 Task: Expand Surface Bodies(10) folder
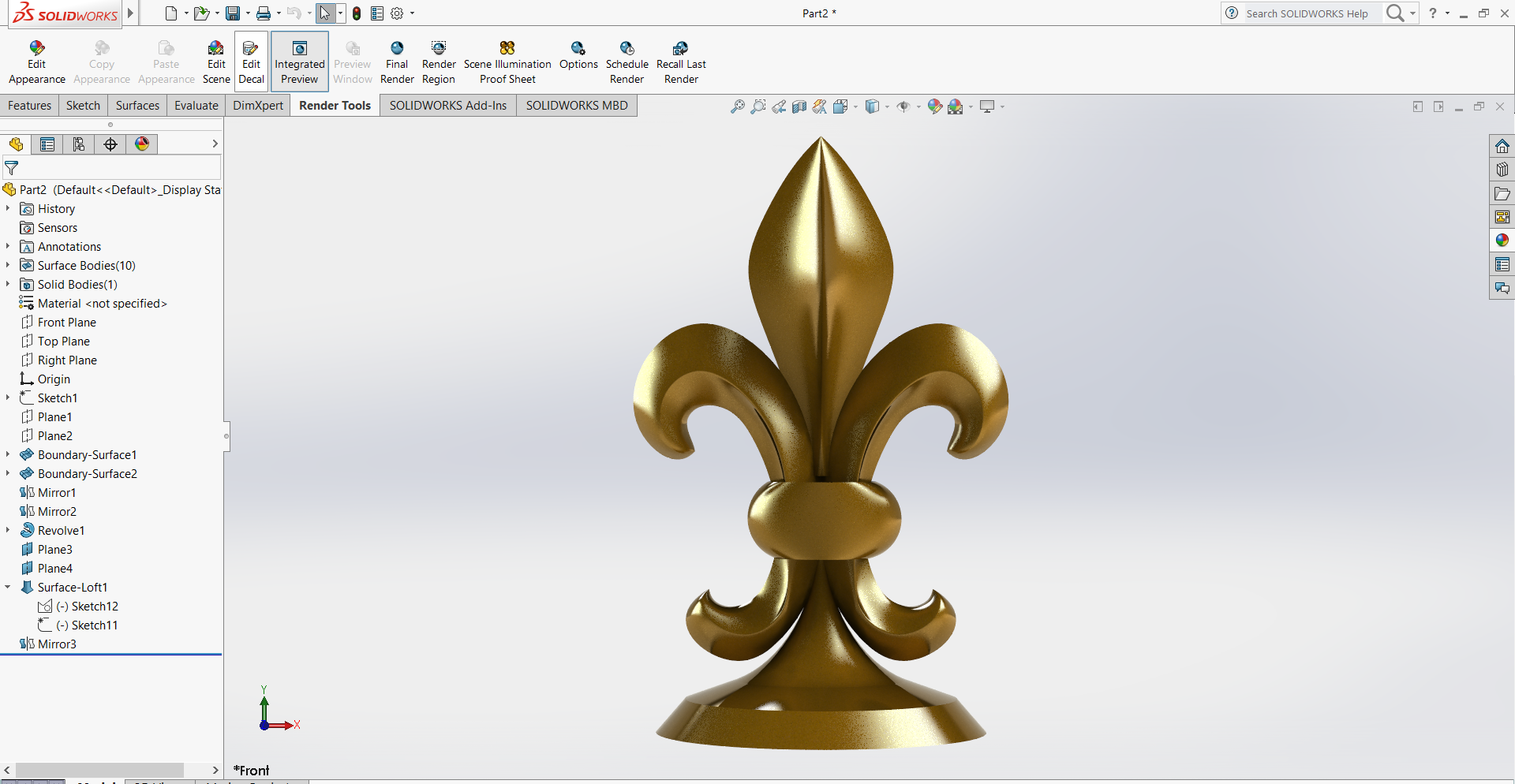point(8,265)
